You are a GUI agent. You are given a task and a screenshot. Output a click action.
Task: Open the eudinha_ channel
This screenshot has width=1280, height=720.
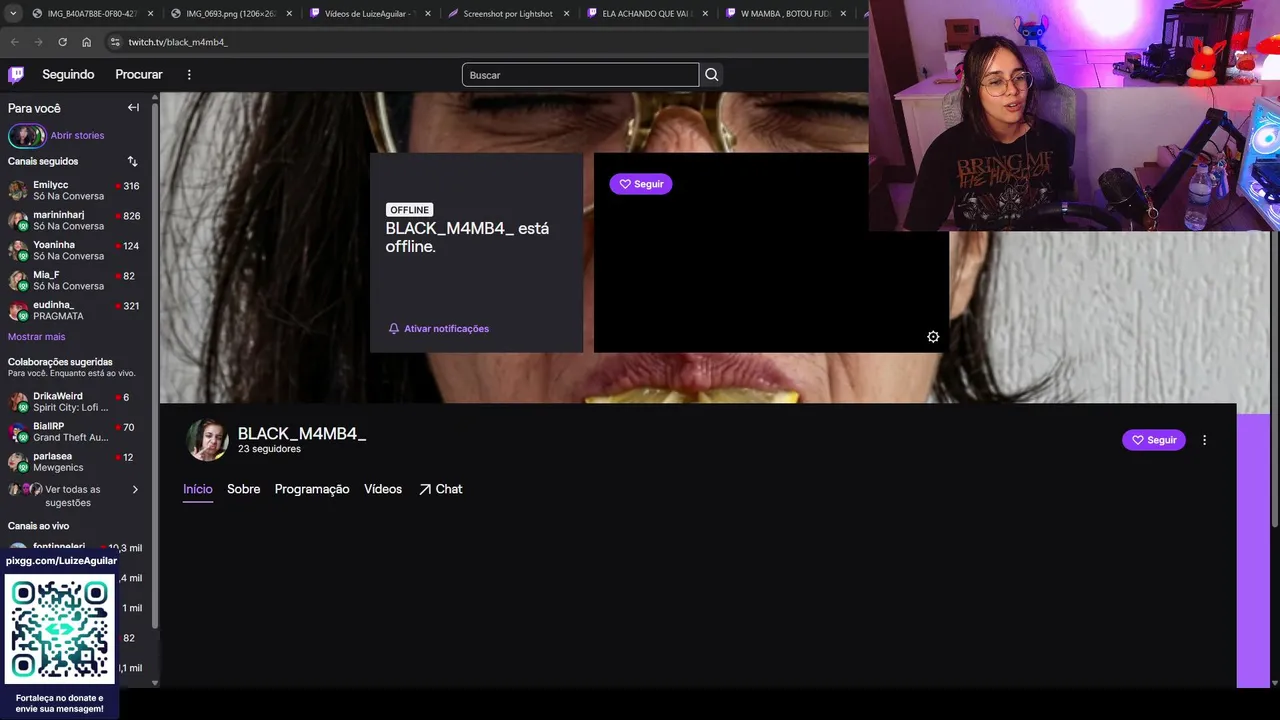(76, 310)
